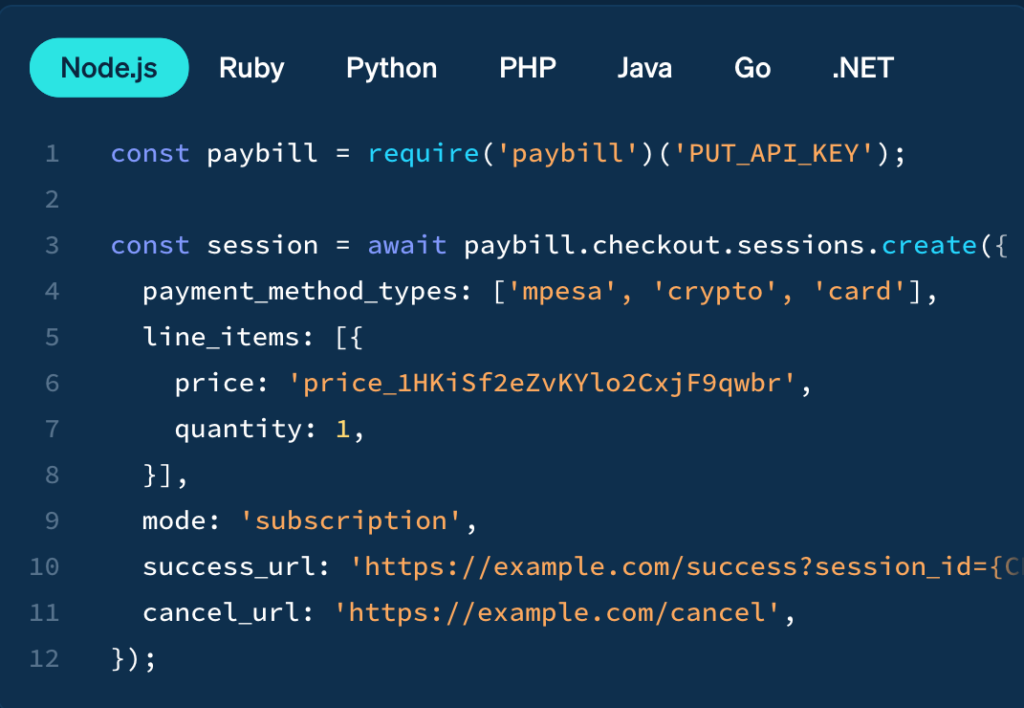
Task: Switch to the PHP tab
Action: [527, 68]
